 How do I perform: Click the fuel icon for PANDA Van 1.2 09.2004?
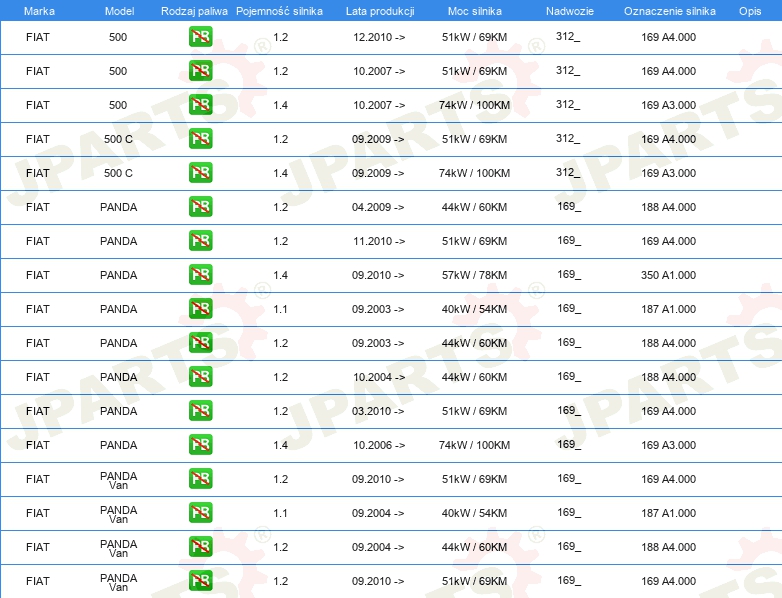[x=200, y=546]
